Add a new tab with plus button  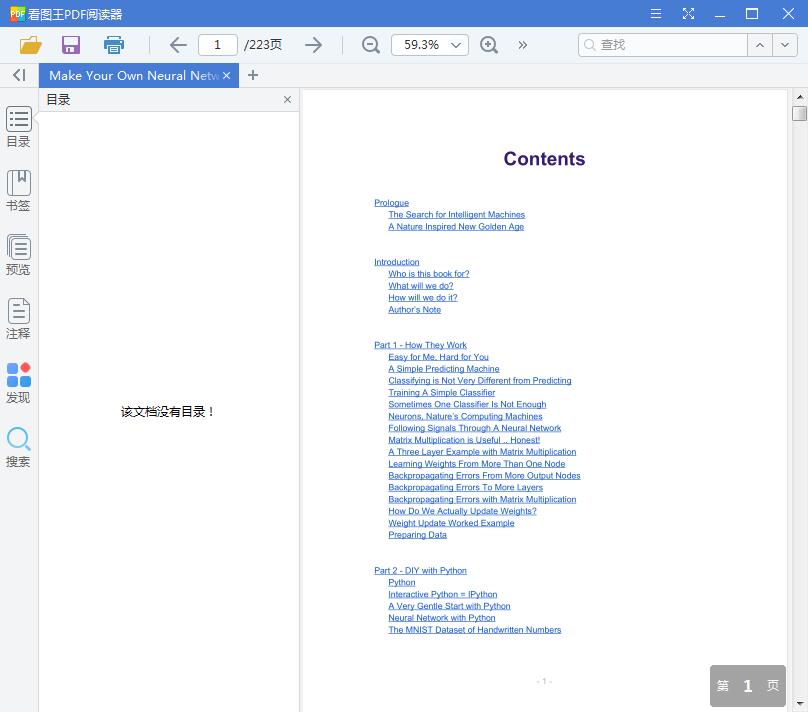tap(253, 75)
